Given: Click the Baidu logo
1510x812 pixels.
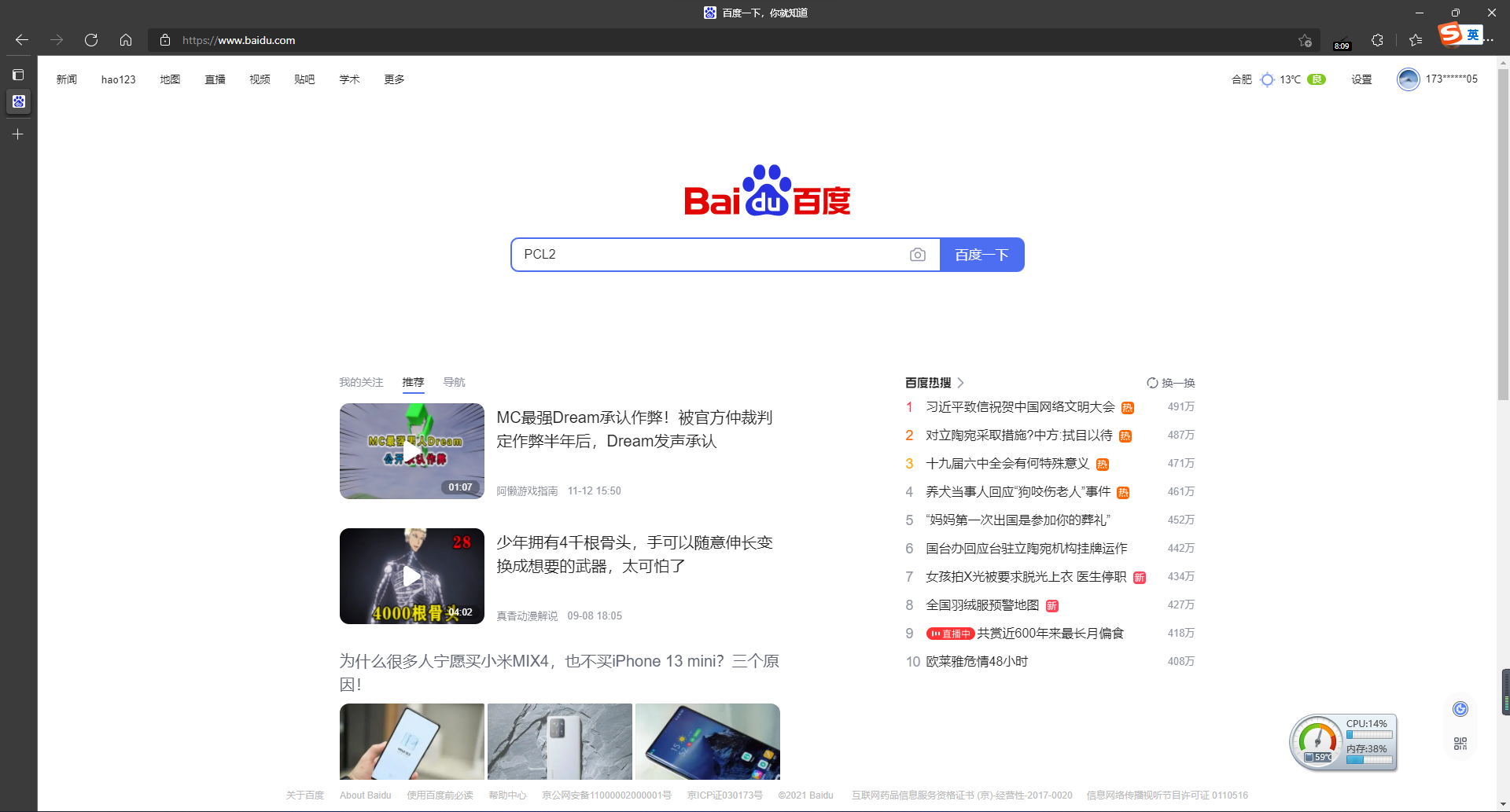Looking at the screenshot, I should [767, 190].
